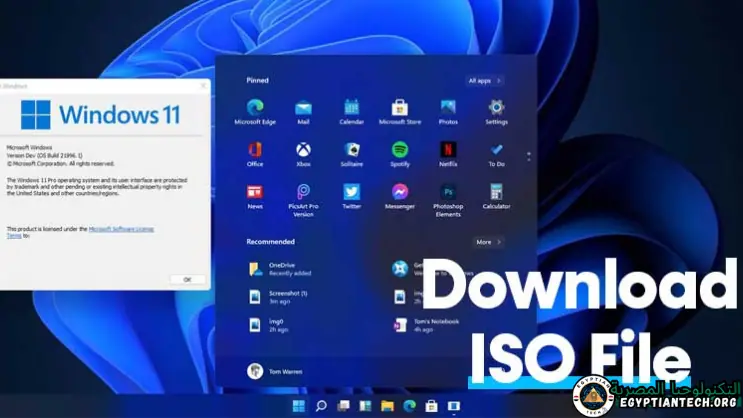Open the To Do app
743x418 pixels.
(496, 154)
